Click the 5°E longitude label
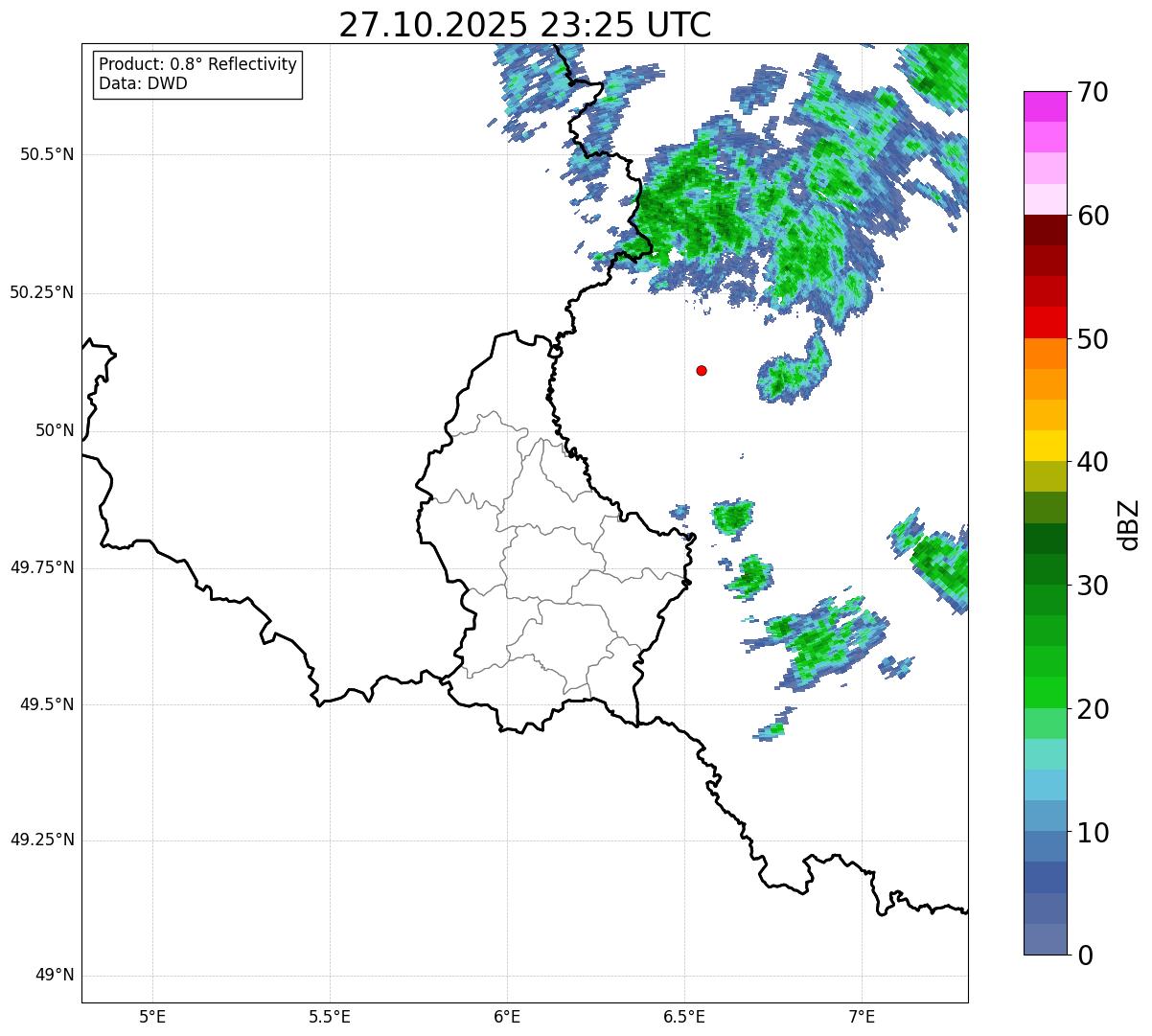 point(152,1016)
